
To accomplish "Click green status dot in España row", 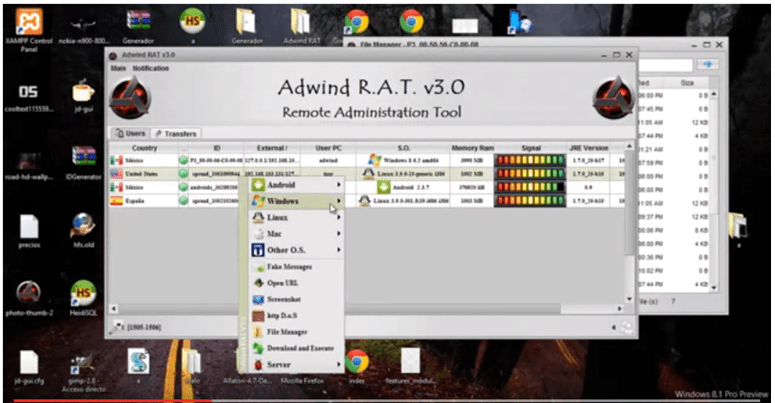I will coord(183,201).
